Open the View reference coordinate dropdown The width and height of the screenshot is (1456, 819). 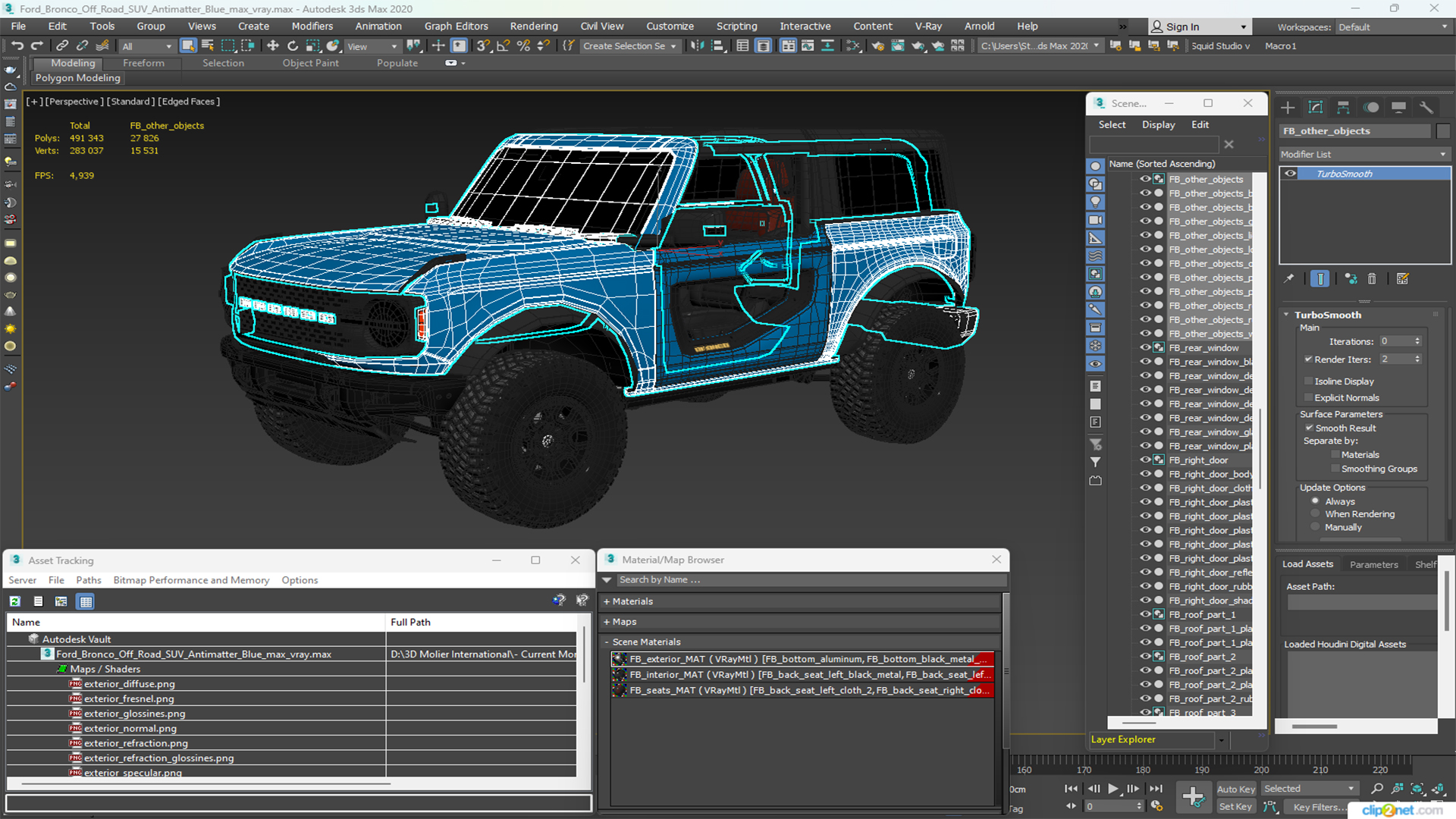[x=372, y=46]
